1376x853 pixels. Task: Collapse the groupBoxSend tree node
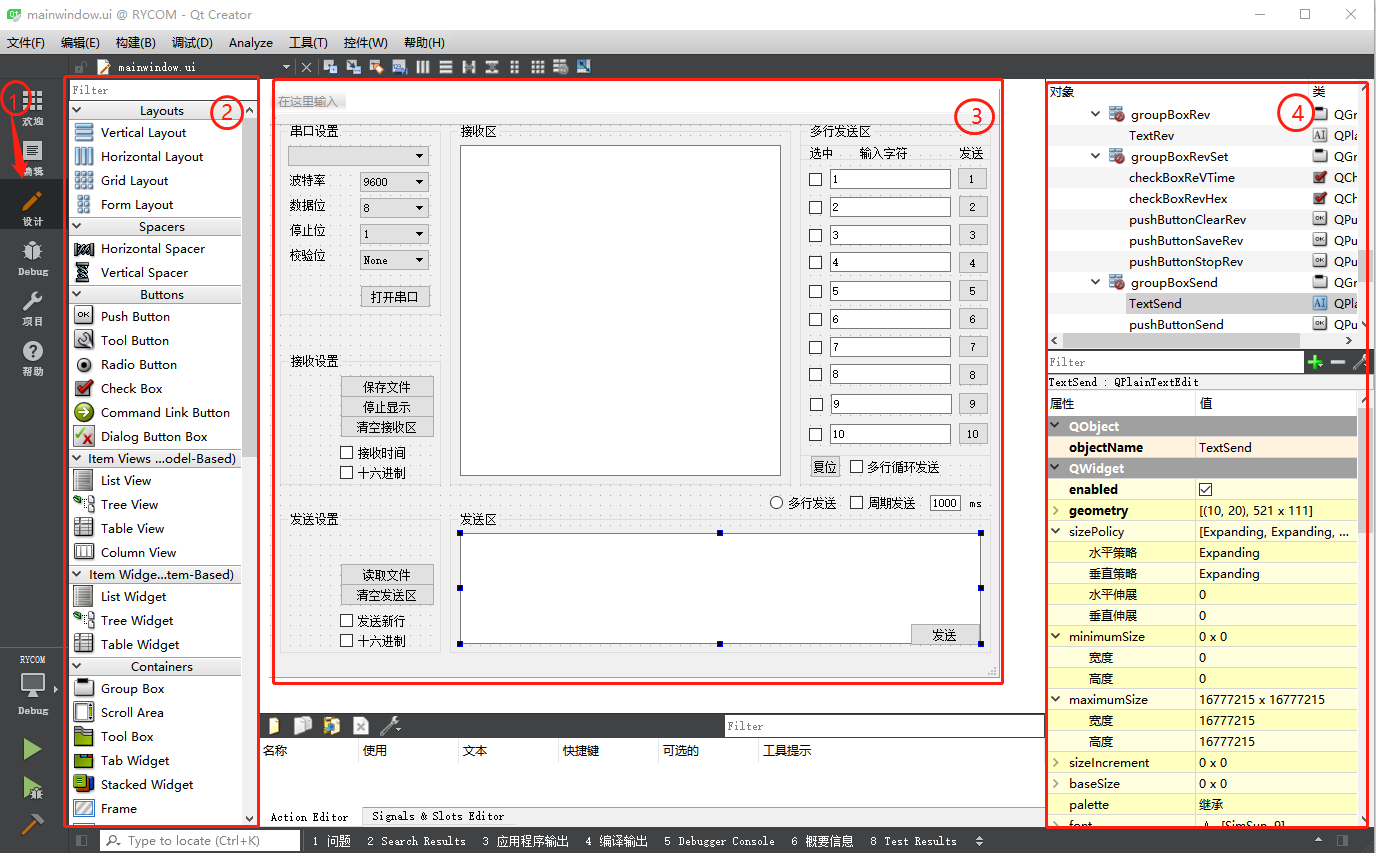1097,283
